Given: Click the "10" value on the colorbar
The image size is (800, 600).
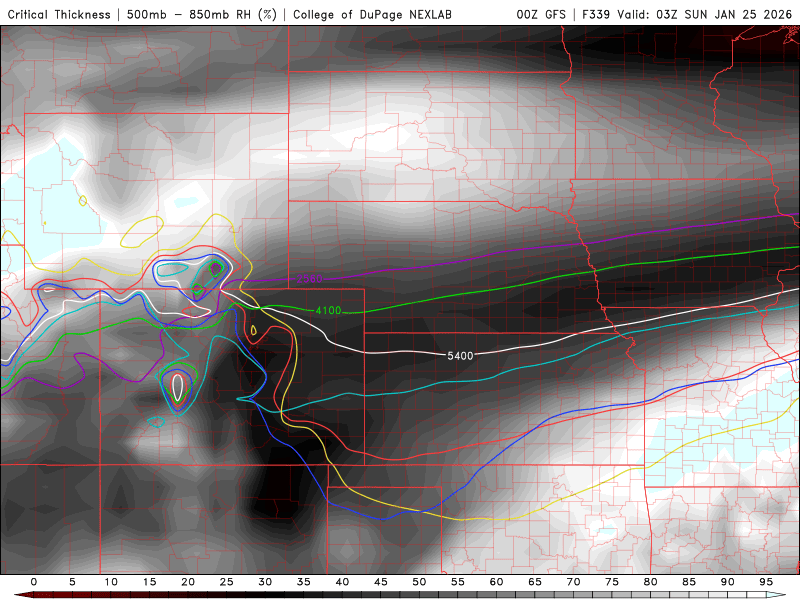Looking at the screenshot, I should click(x=111, y=582).
